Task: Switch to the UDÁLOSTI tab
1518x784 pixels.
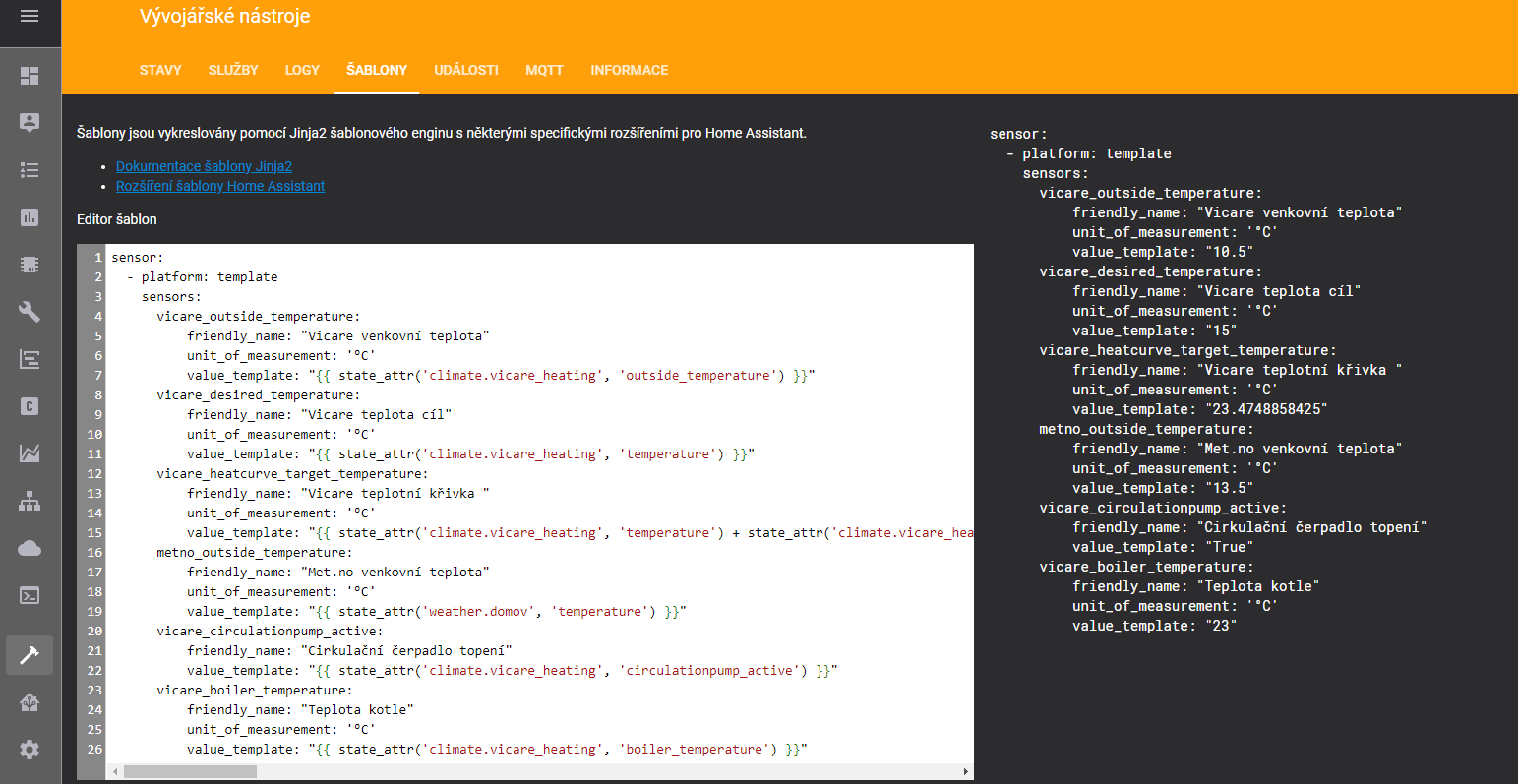Action: [x=466, y=70]
